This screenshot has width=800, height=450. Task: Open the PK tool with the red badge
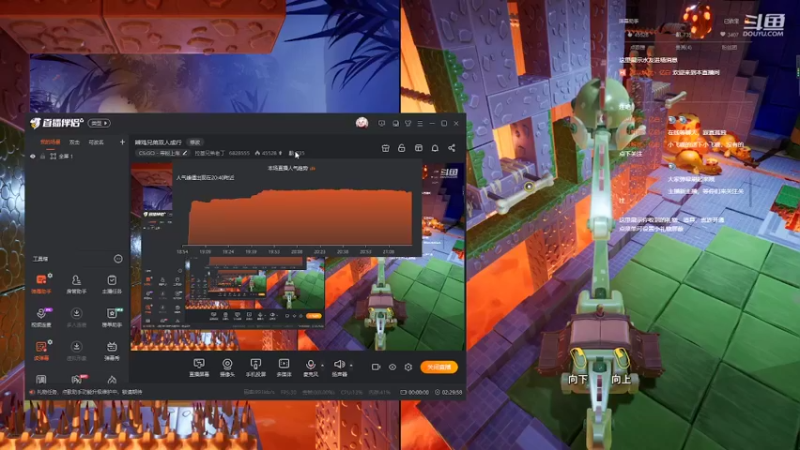tap(77, 379)
